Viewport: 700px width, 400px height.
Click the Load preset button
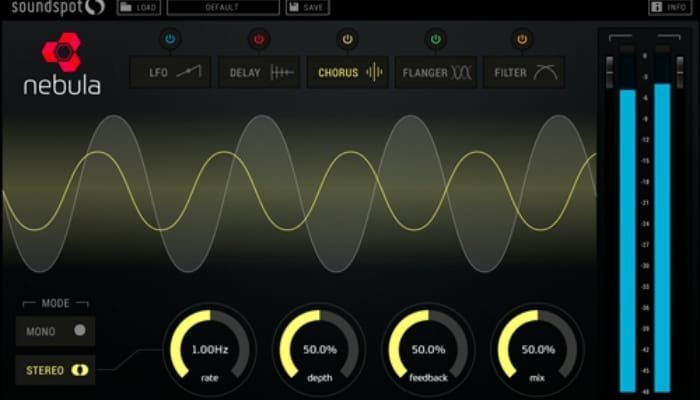139,7
